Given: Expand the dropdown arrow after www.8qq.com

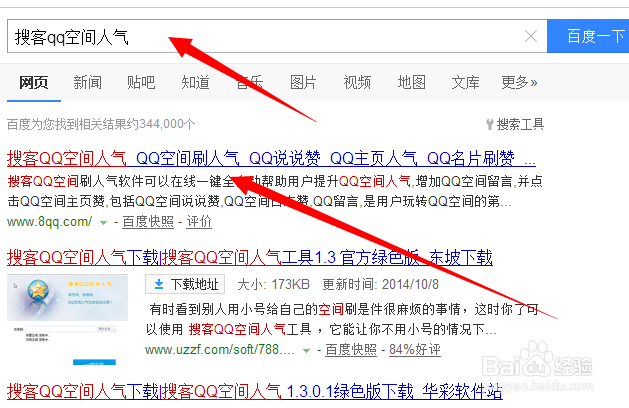Looking at the screenshot, I should (x=103, y=223).
